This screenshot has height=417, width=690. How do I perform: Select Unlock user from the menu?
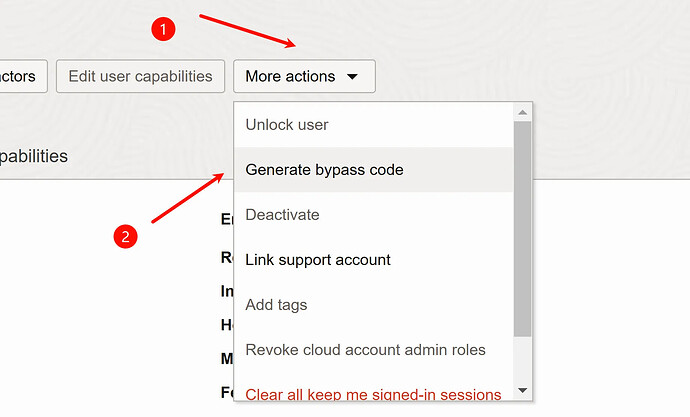[x=374, y=125]
